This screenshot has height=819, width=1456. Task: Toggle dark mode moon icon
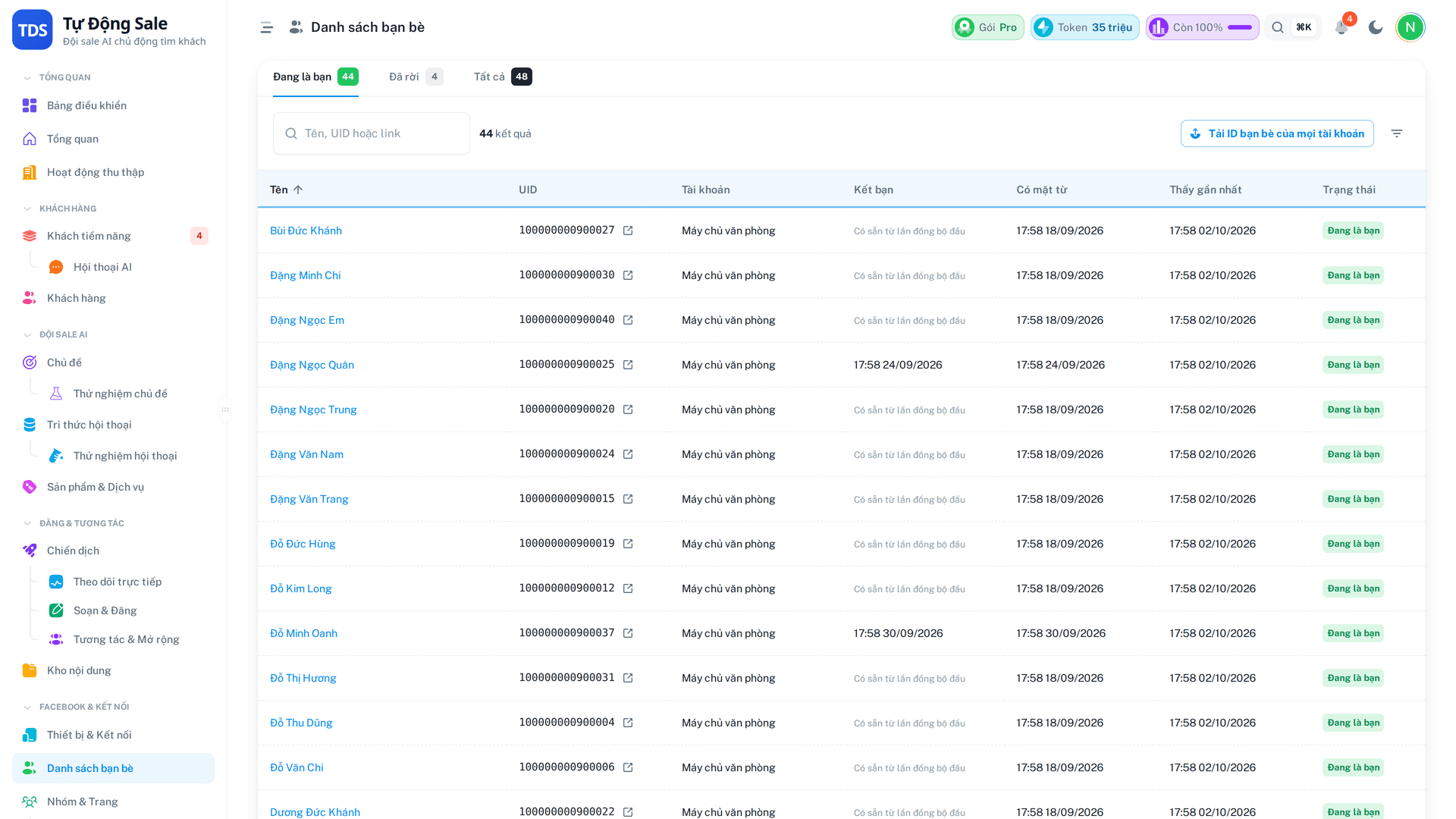pyautogui.click(x=1376, y=27)
